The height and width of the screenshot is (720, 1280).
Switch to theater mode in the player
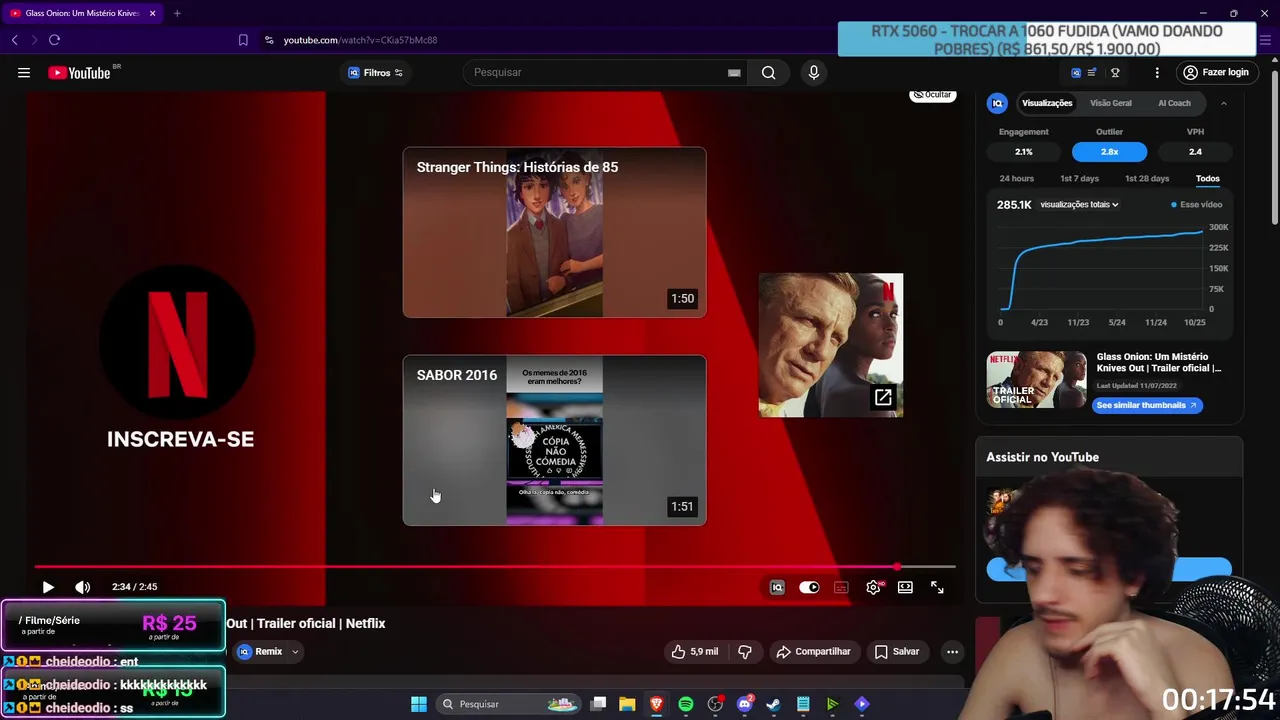point(905,587)
